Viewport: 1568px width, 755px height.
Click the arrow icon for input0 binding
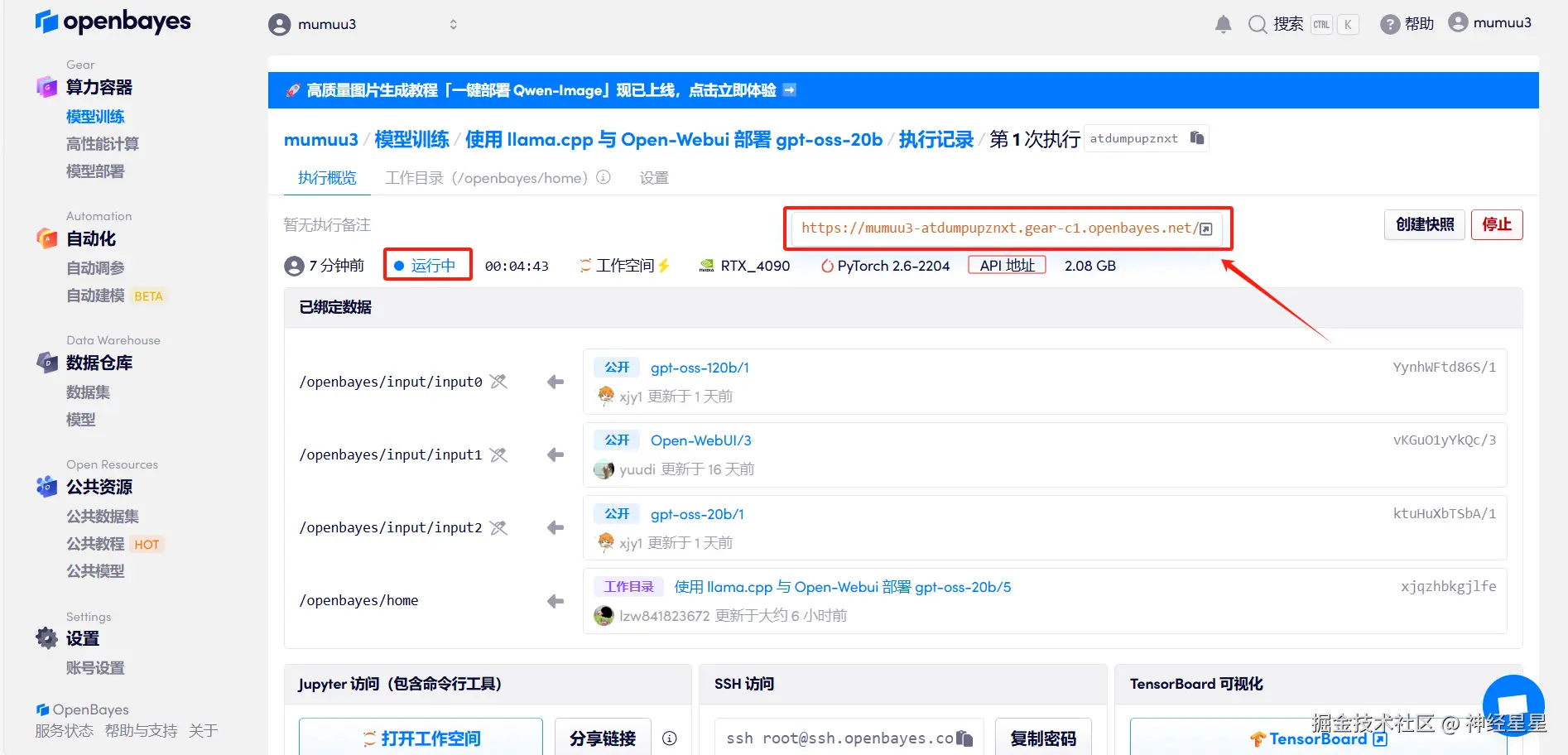tap(556, 382)
